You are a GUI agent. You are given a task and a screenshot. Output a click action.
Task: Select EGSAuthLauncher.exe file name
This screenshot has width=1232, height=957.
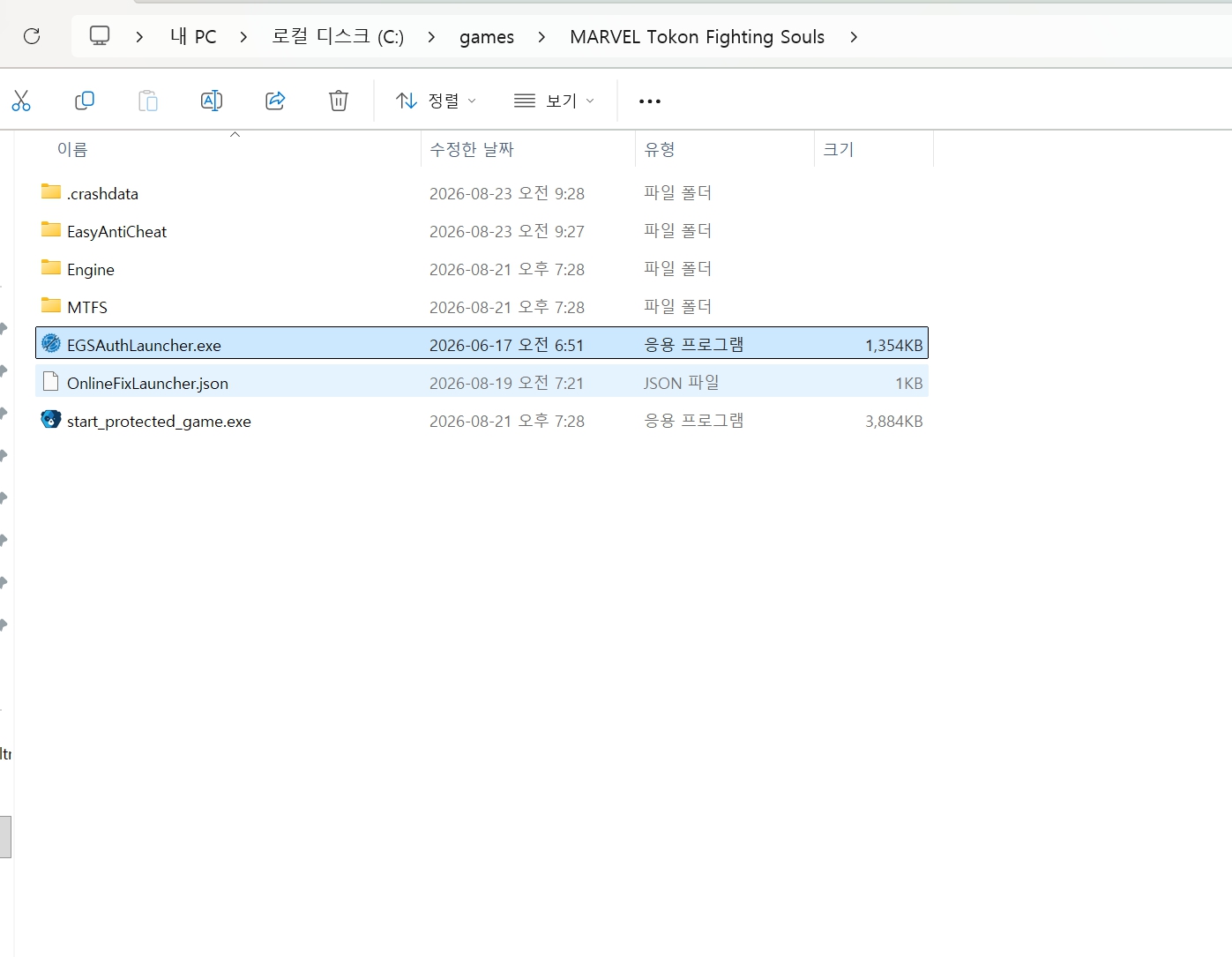click(x=144, y=346)
